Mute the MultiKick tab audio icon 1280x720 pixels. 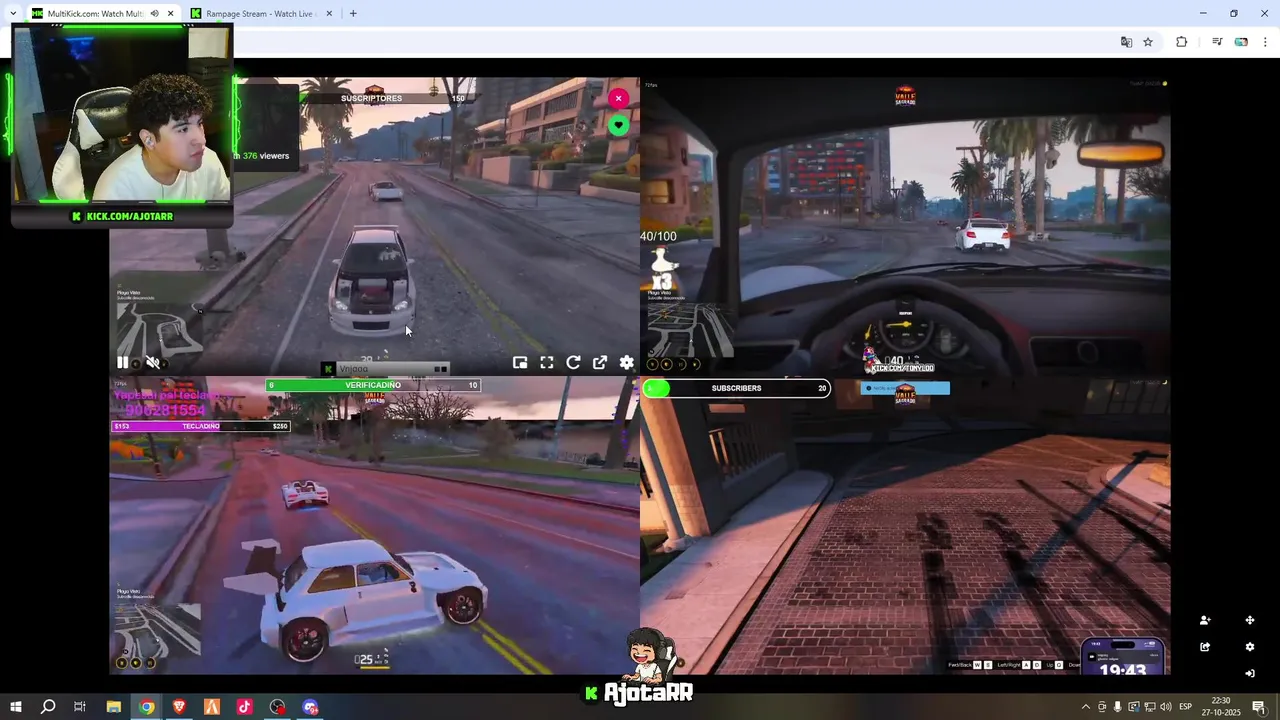click(x=154, y=14)
